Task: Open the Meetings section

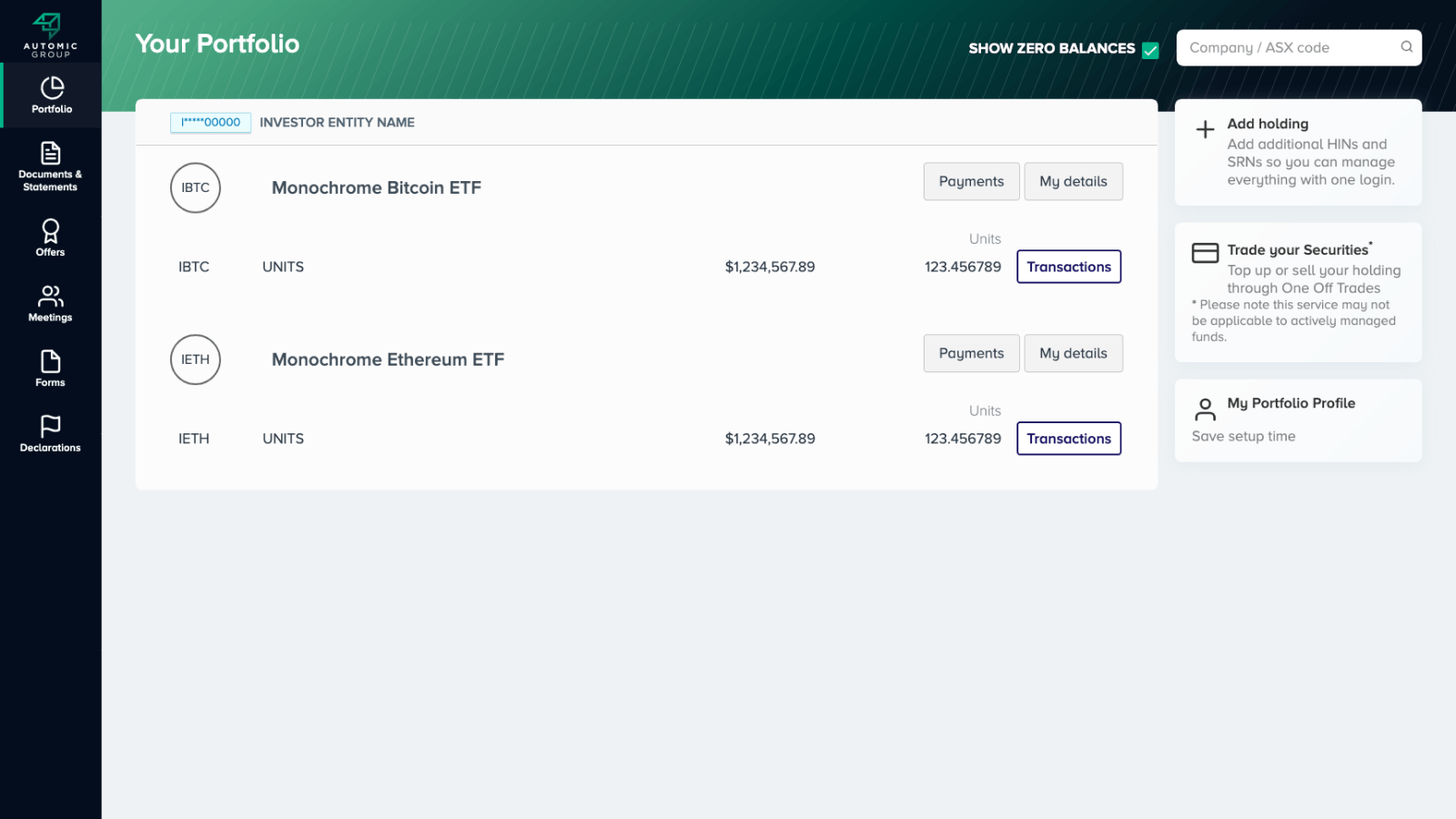Action: [51, 303]
